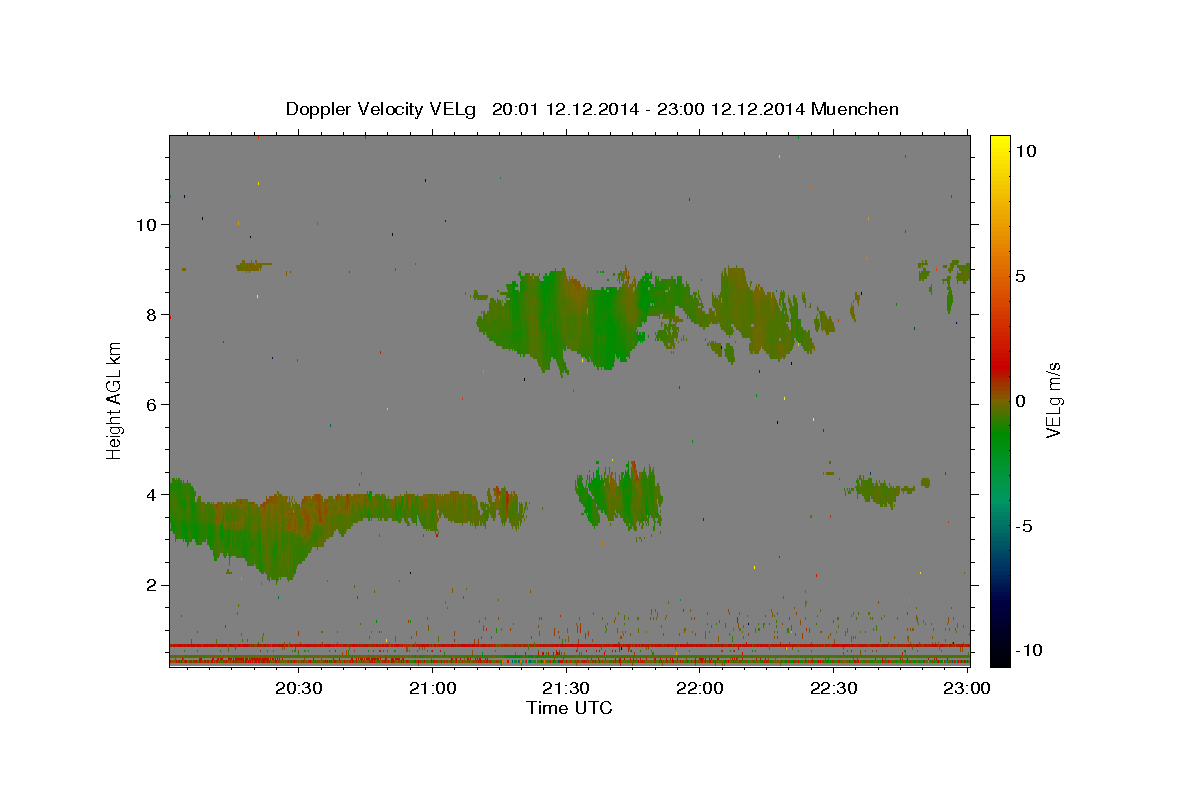Click the colorbar value label 0
Viewport: 1200px width, 800px height.
coord(1020,401)
